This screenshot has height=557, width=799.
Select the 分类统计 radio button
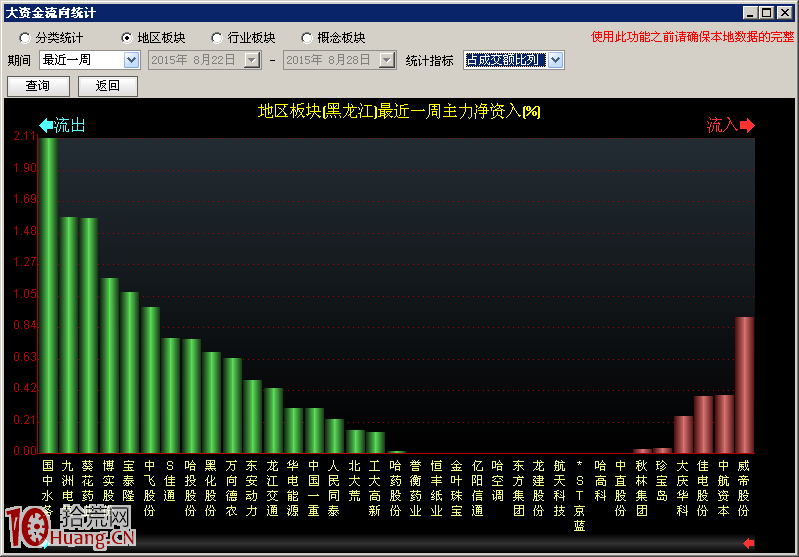click(x=24, y=38)
